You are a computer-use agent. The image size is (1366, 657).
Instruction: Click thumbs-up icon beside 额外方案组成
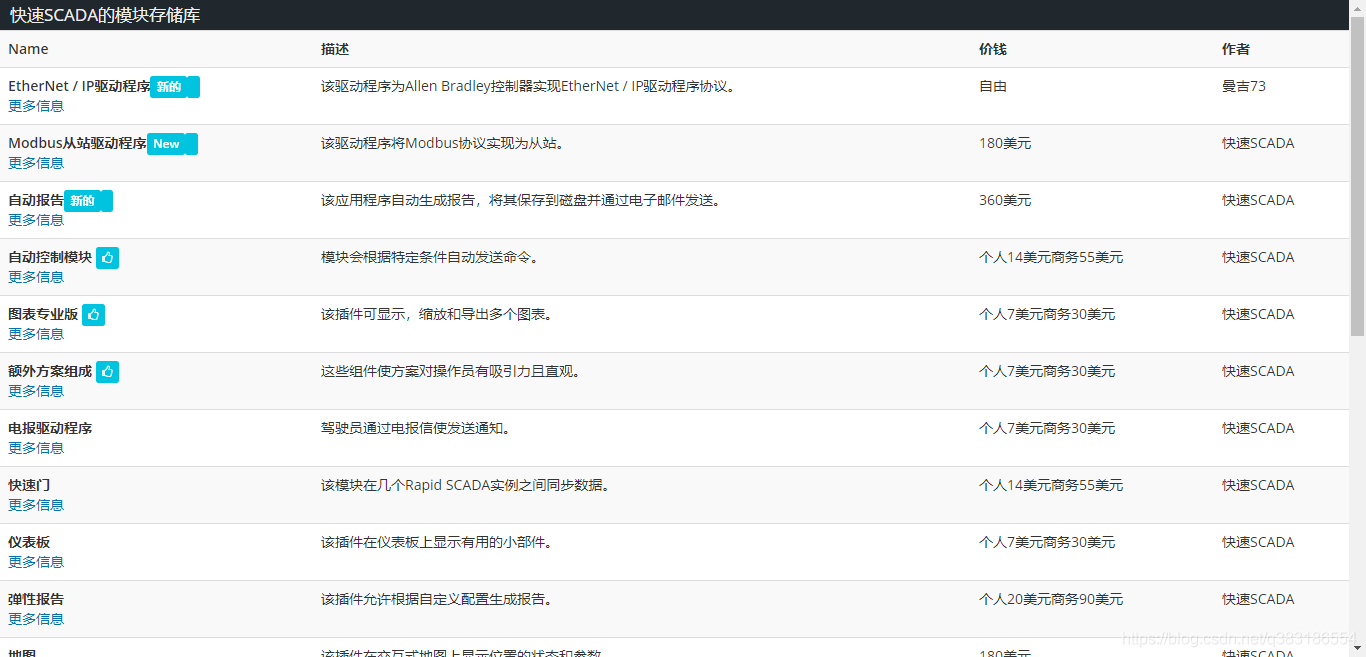click(108, 372)
